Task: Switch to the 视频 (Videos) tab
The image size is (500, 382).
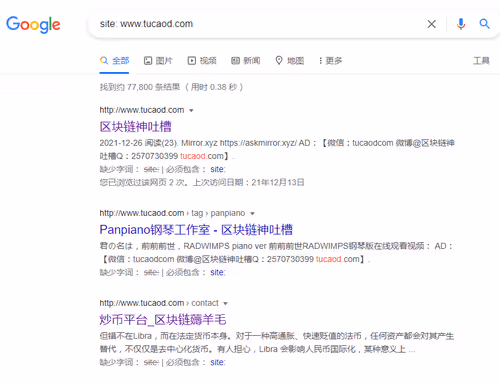Action: pos(202,61)
